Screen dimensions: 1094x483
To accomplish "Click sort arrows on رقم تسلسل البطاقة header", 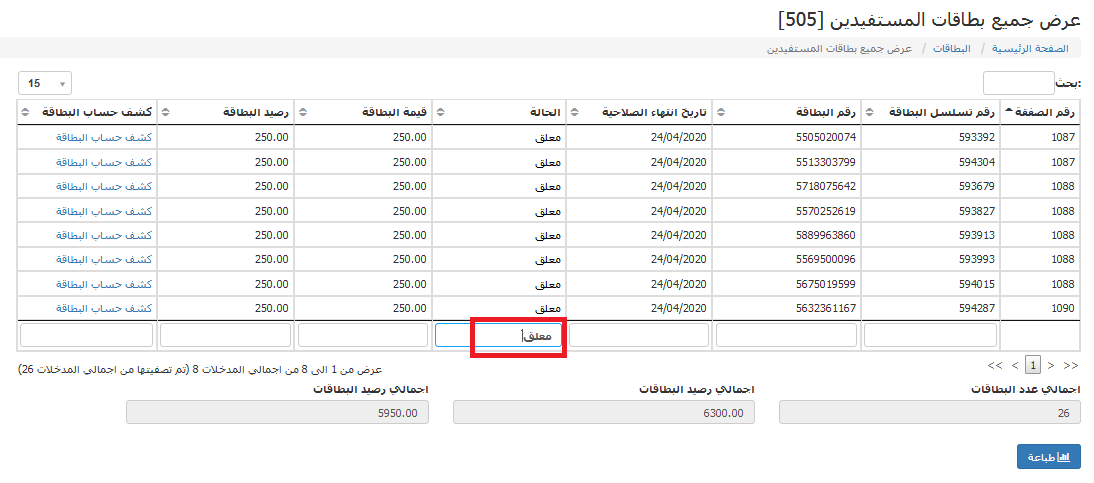I will (868, 112).
